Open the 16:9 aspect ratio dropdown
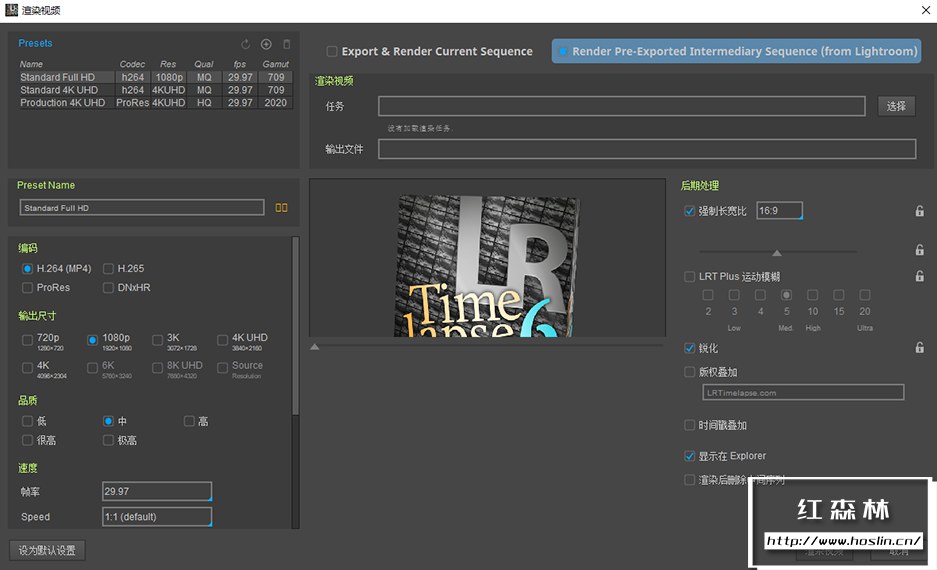 779,211
